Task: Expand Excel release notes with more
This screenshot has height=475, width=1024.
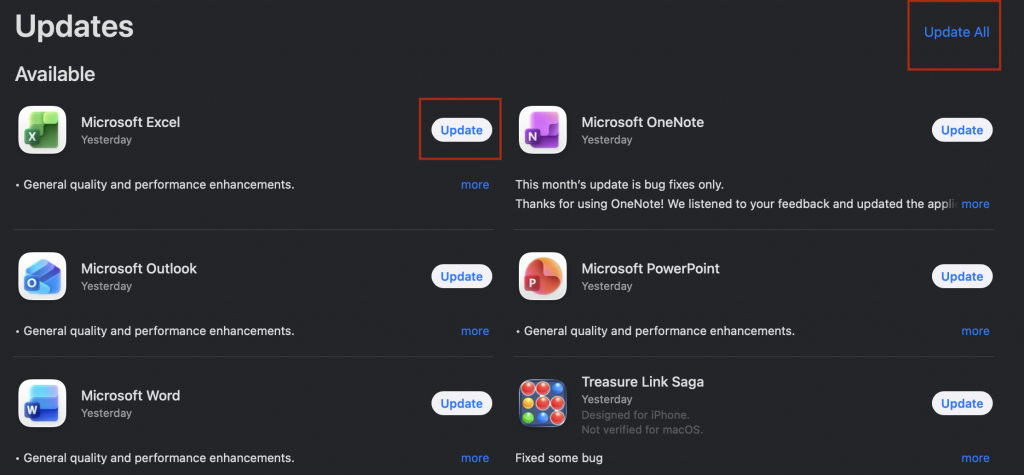Action: [x=475, y=185]
